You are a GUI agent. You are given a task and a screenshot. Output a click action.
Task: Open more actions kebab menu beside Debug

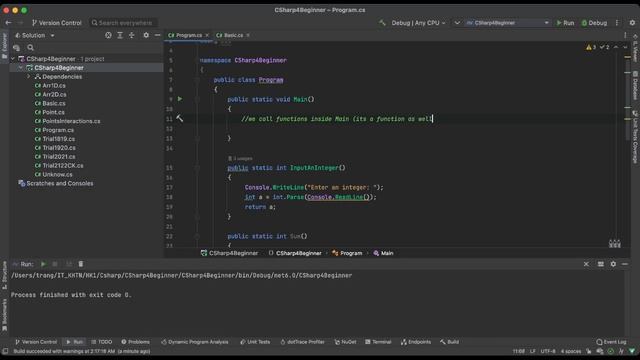click(x=617, y=23)
